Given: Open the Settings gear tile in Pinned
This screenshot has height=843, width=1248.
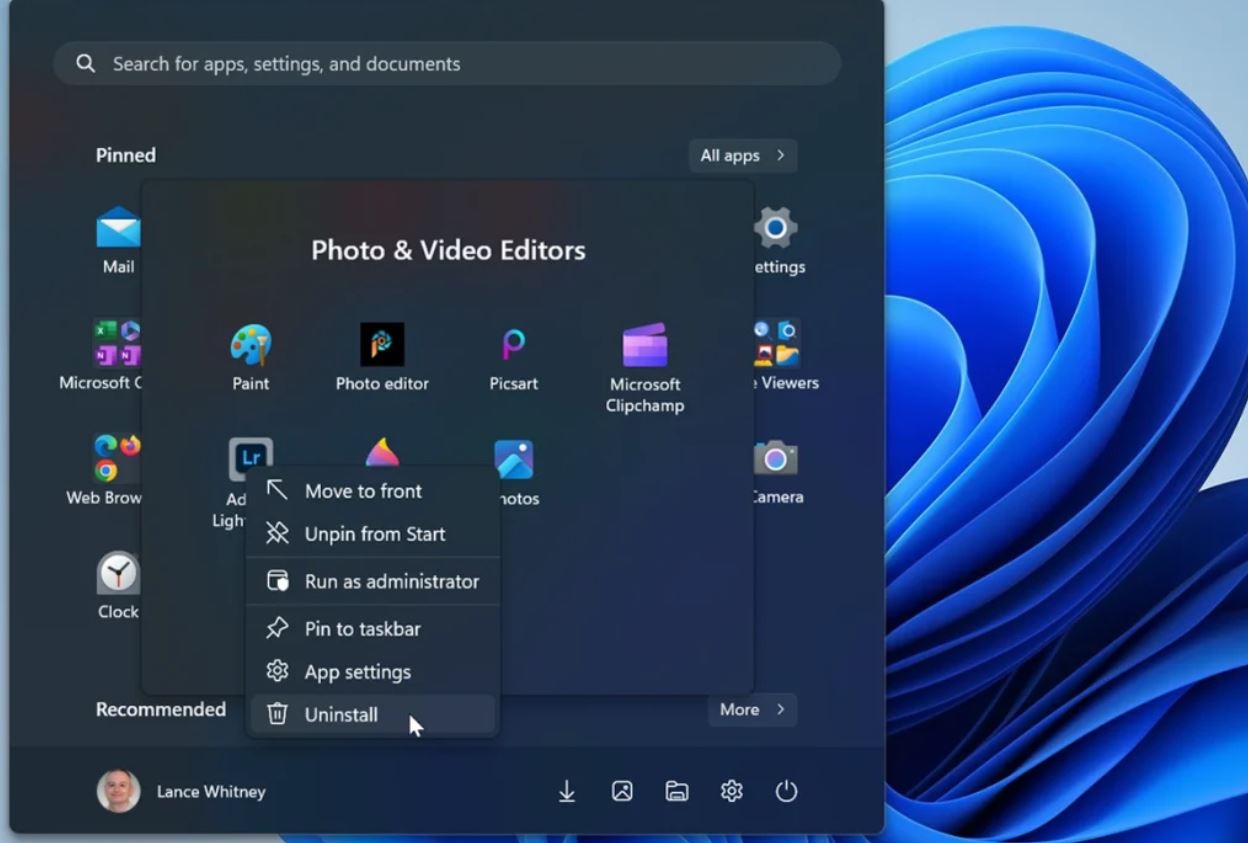Looking at the screenshot, I should [775, 228].
